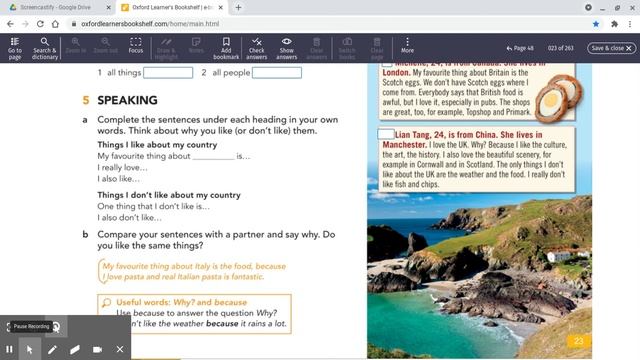640x360 pixels.
Task: Close the Screencastify recording toolbar
Action: (x=120, y=349)
